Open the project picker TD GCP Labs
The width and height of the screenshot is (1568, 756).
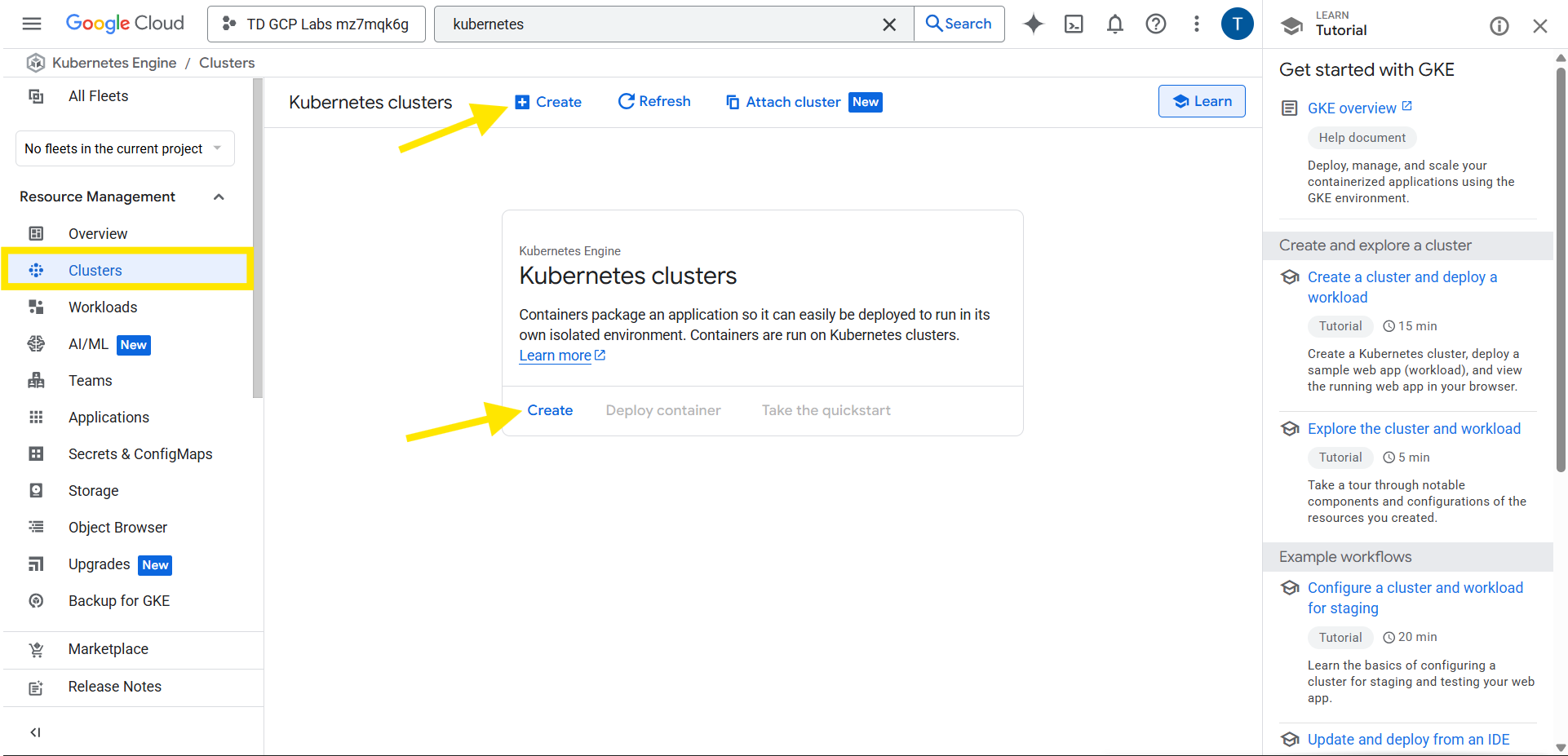pos(317,24)
